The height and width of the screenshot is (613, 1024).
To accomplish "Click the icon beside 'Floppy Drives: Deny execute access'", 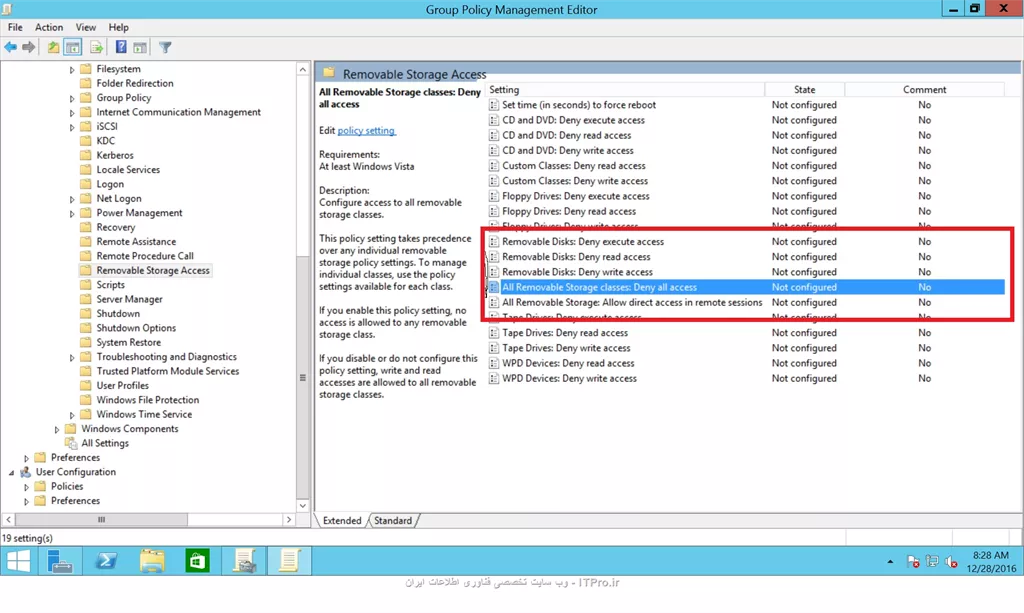I will (x=494, y=196).
